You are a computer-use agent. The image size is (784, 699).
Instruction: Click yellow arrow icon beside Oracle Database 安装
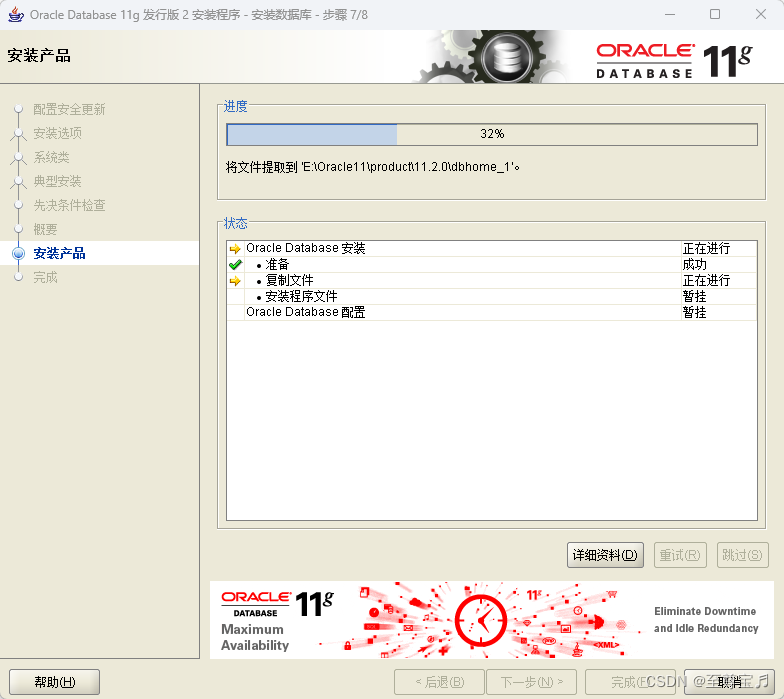click(x=235, y=248)
